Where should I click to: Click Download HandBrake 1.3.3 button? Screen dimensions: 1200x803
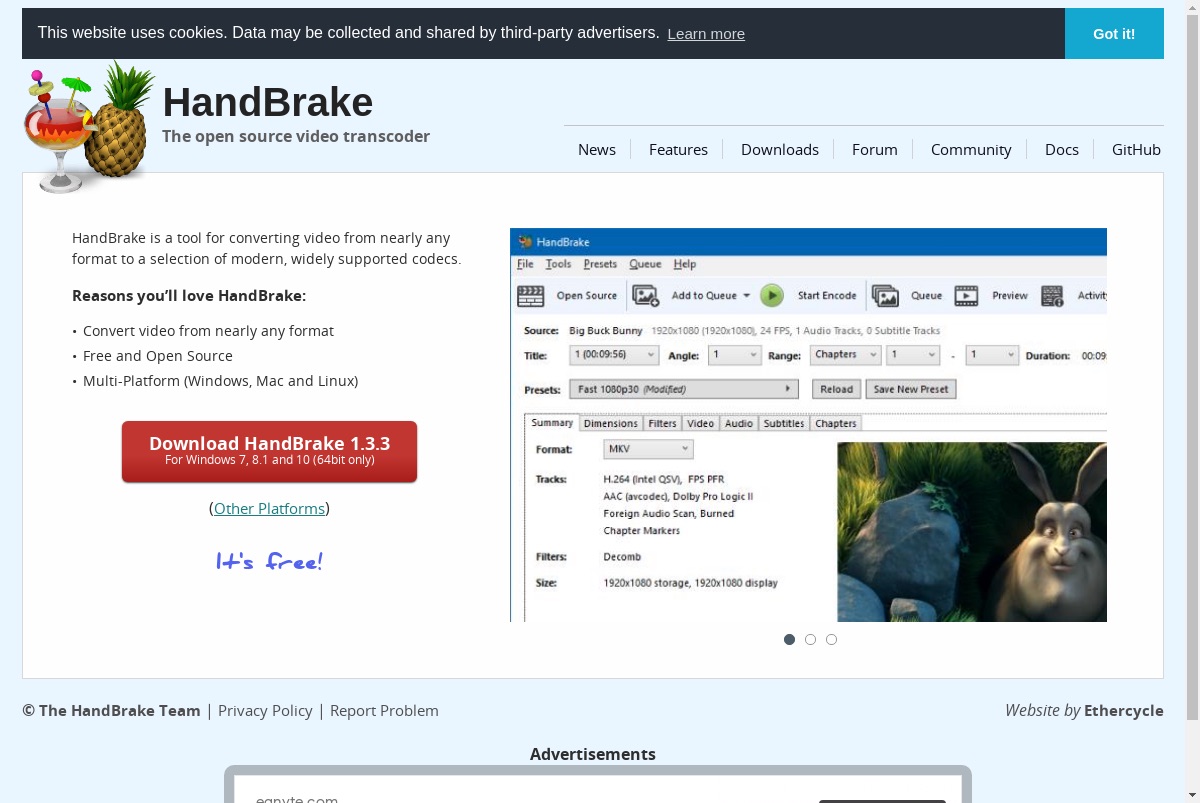pos(269,451)
